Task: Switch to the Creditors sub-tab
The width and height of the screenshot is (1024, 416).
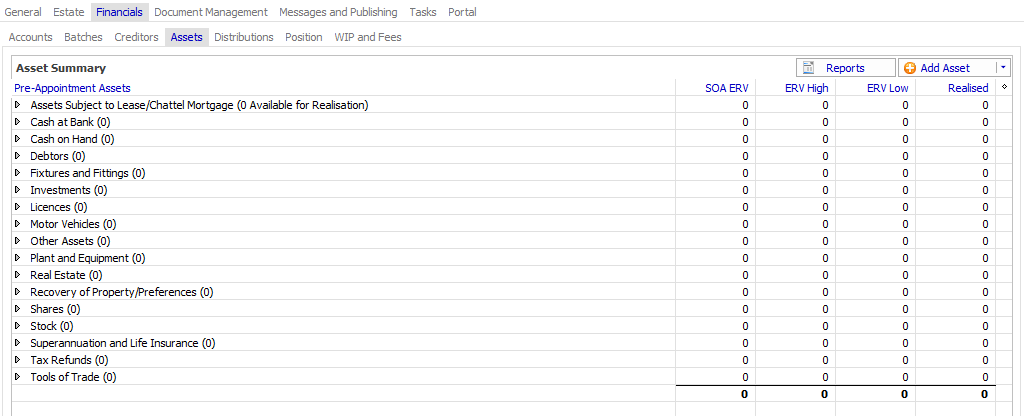Action: click(x=136, y=37)
